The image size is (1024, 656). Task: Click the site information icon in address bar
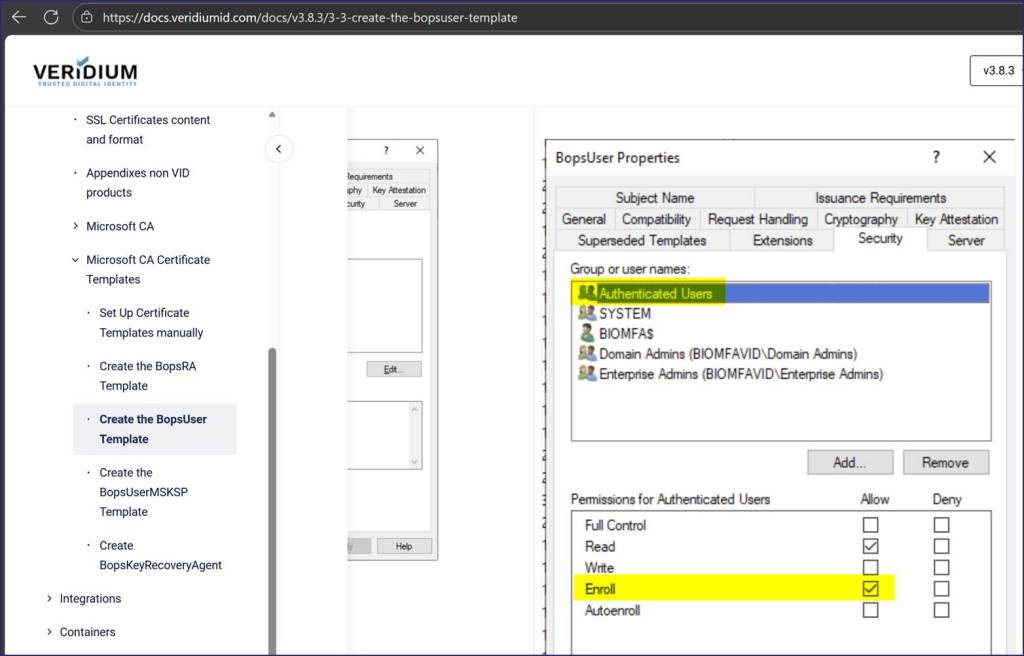87,17
